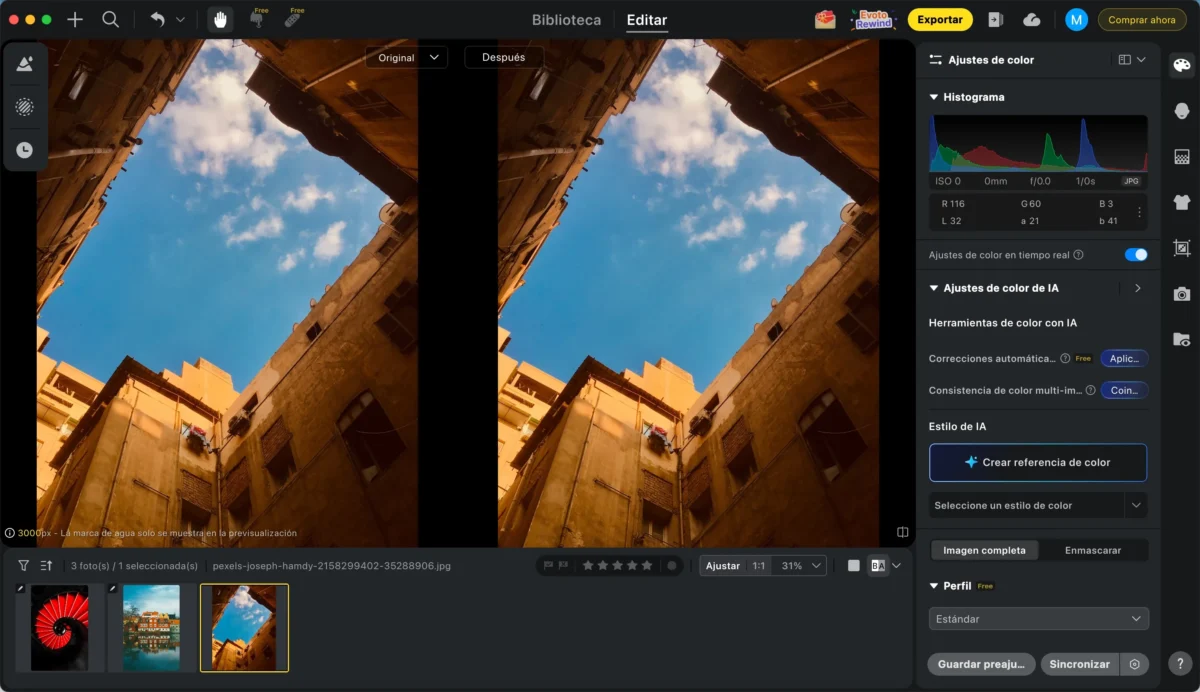1200x692 pixels.
Task: Open the clothing t-shirt panel icon
Action: point(1182,202)
